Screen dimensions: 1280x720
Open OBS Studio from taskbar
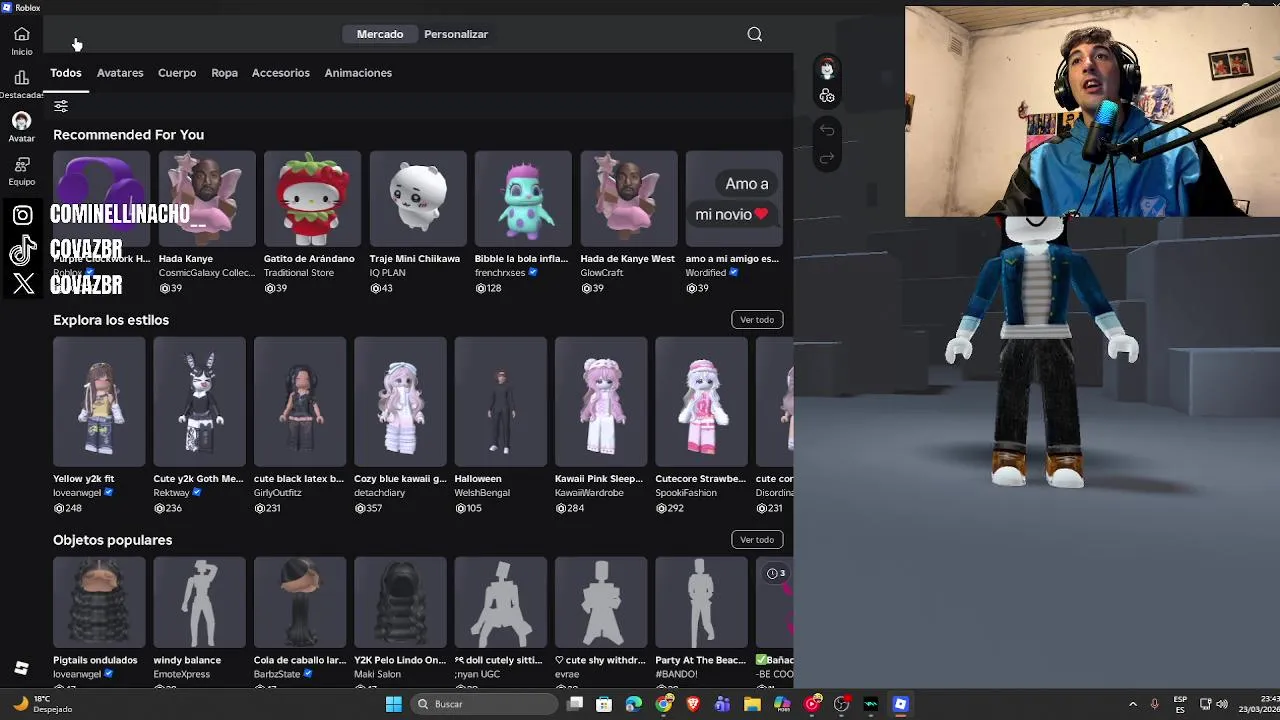[841, 704]
